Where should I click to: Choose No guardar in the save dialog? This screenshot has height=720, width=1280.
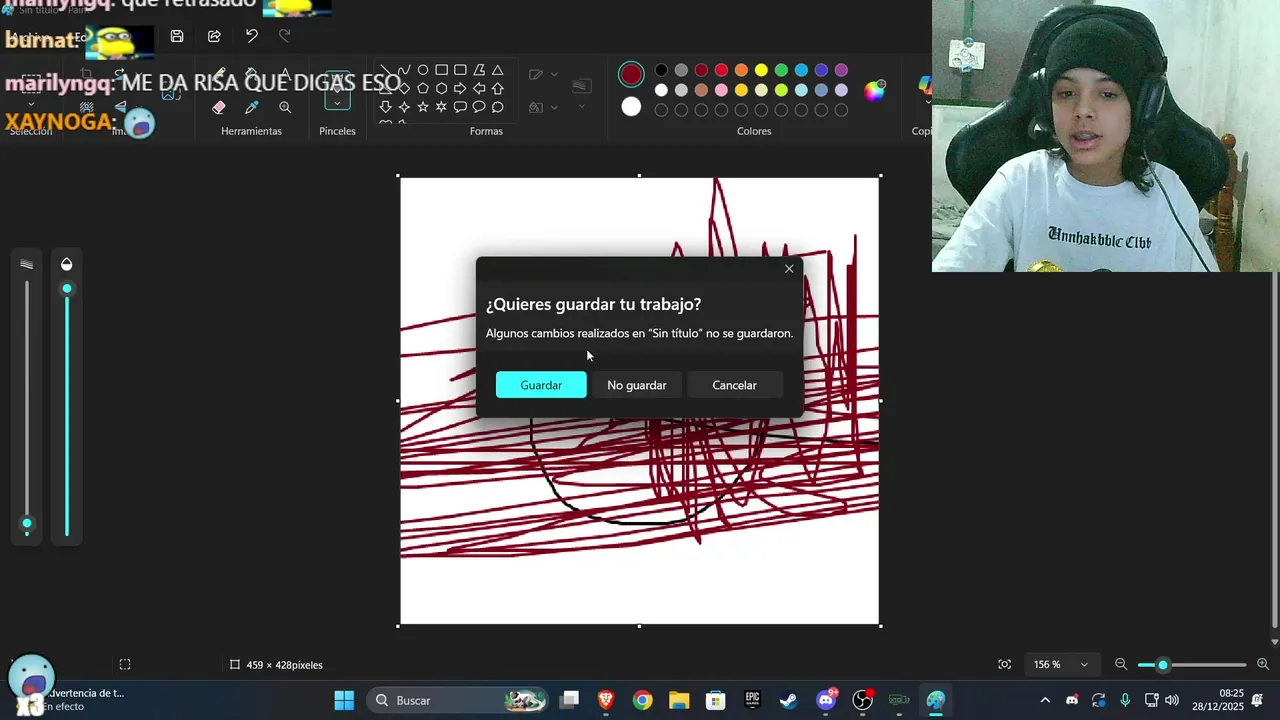coord(637,385)
